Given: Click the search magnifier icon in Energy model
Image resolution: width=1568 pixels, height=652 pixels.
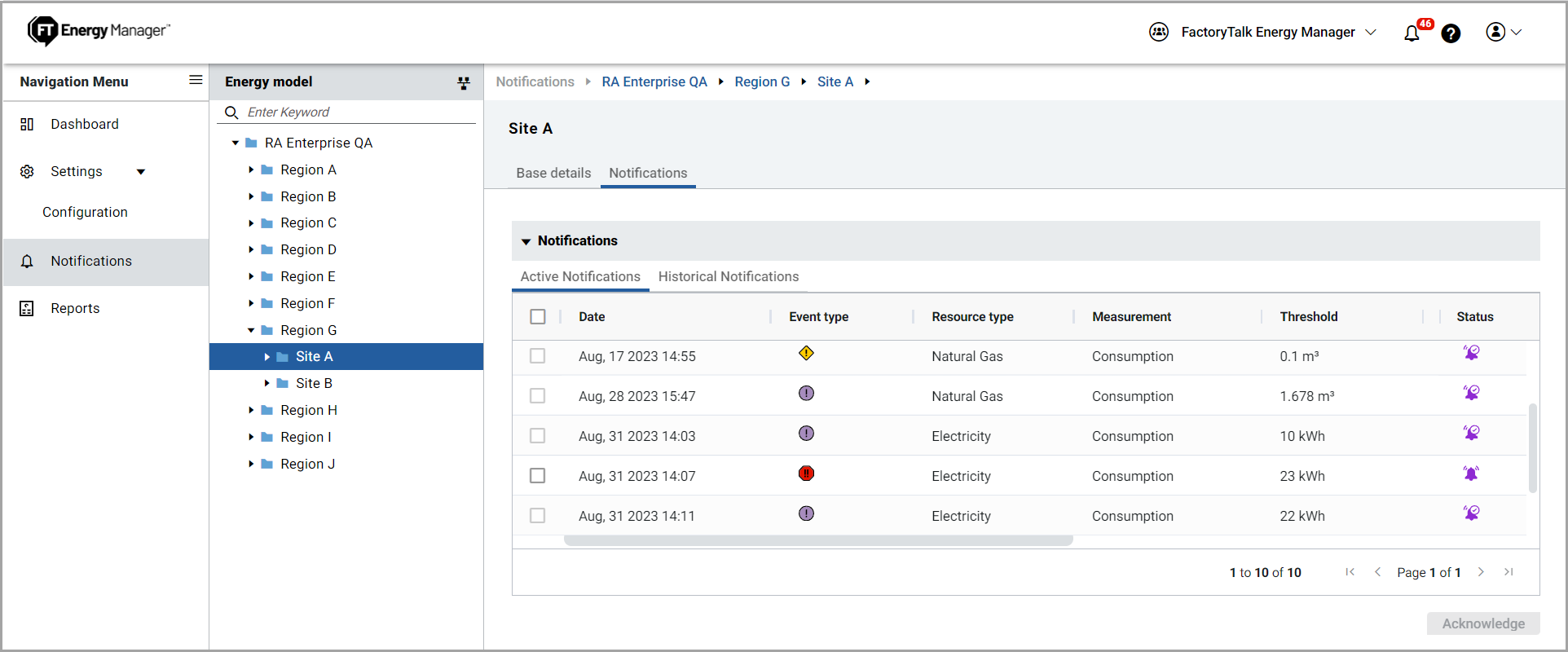Looking at the screenshot, I should (231, 112).
